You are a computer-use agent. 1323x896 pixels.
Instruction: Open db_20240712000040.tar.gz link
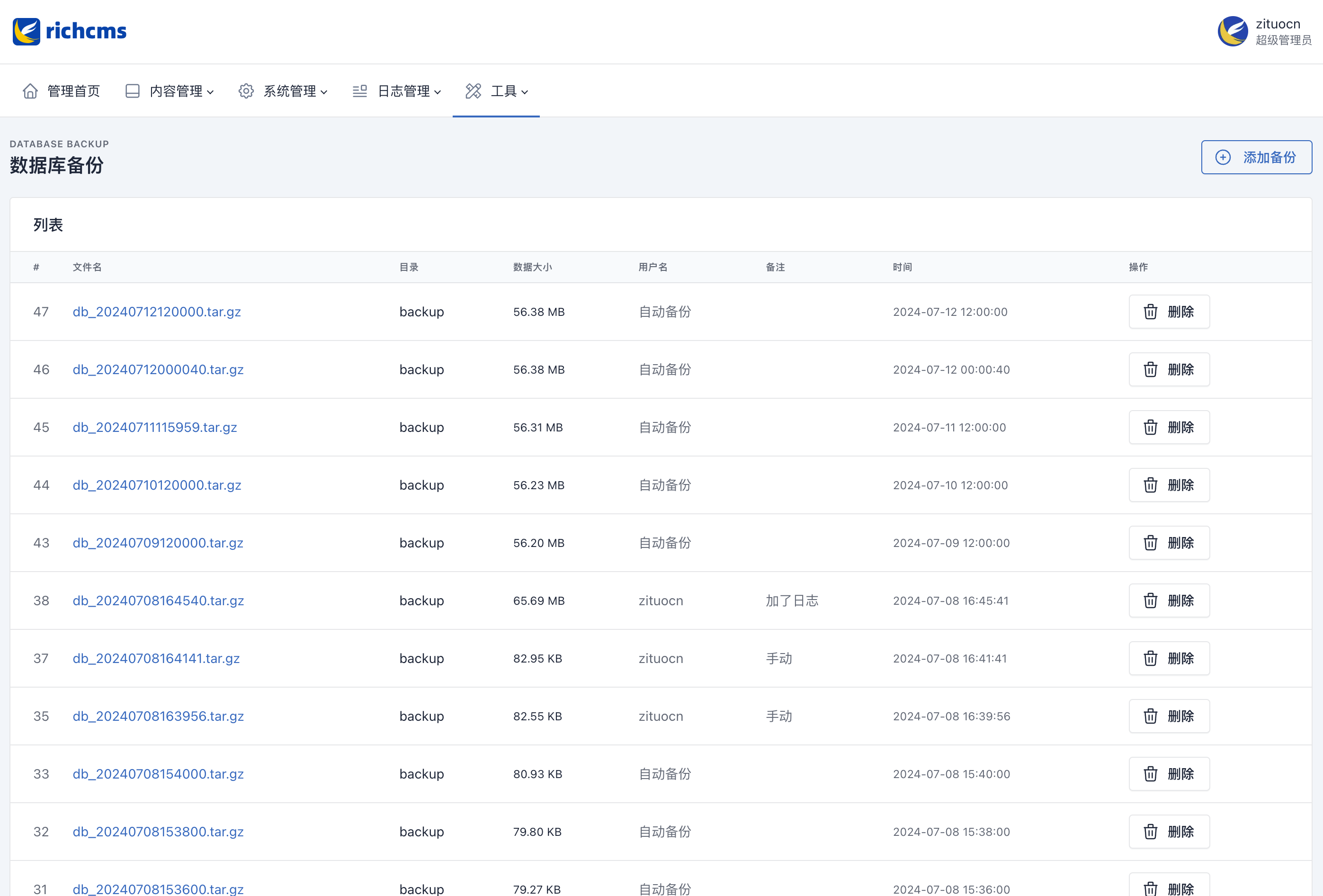tap(158, 369)
